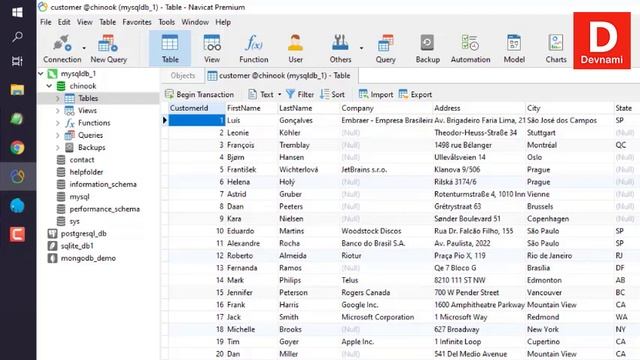Select the mysql database
The height and width of the screenshot is (360, 640).
pos(79,196)
